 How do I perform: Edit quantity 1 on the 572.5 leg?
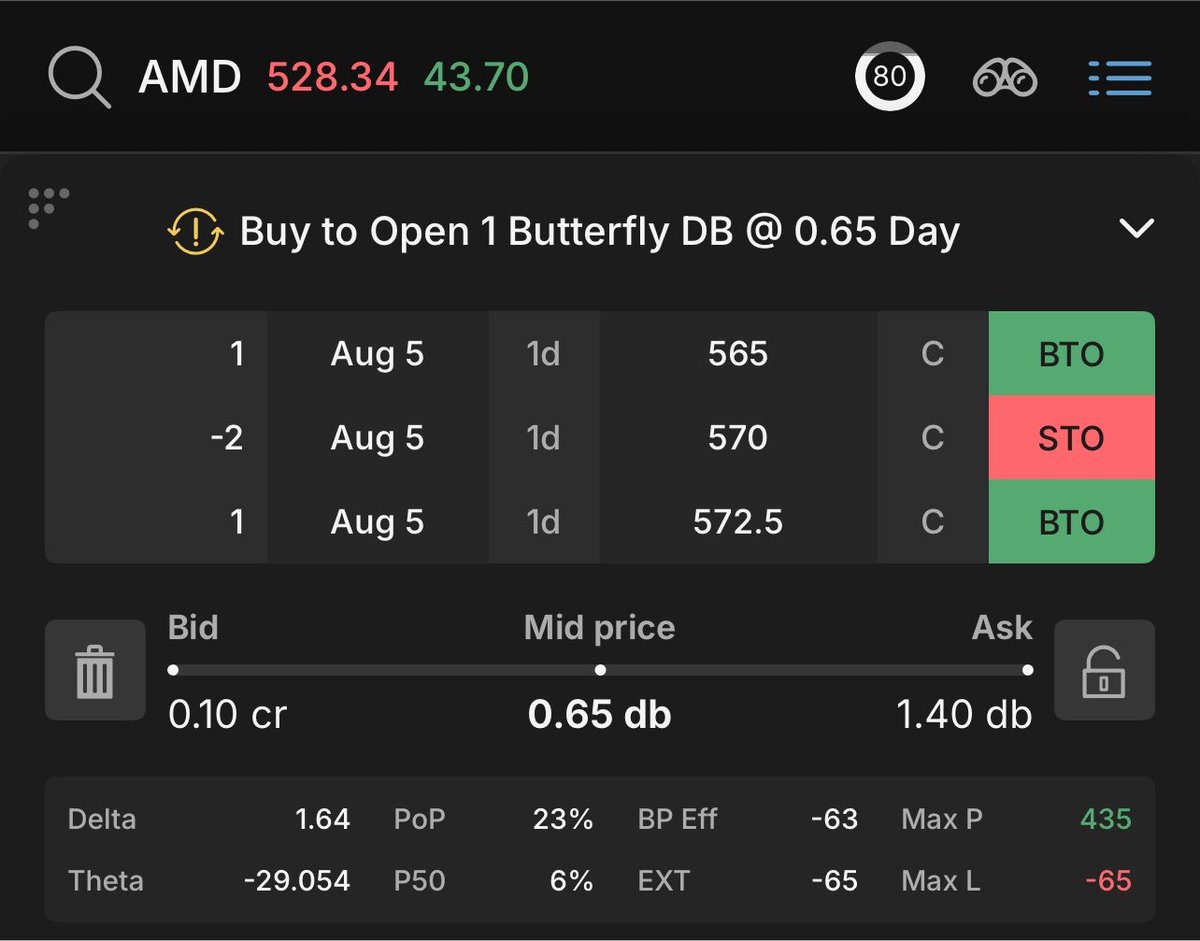[x=156, y=522]
